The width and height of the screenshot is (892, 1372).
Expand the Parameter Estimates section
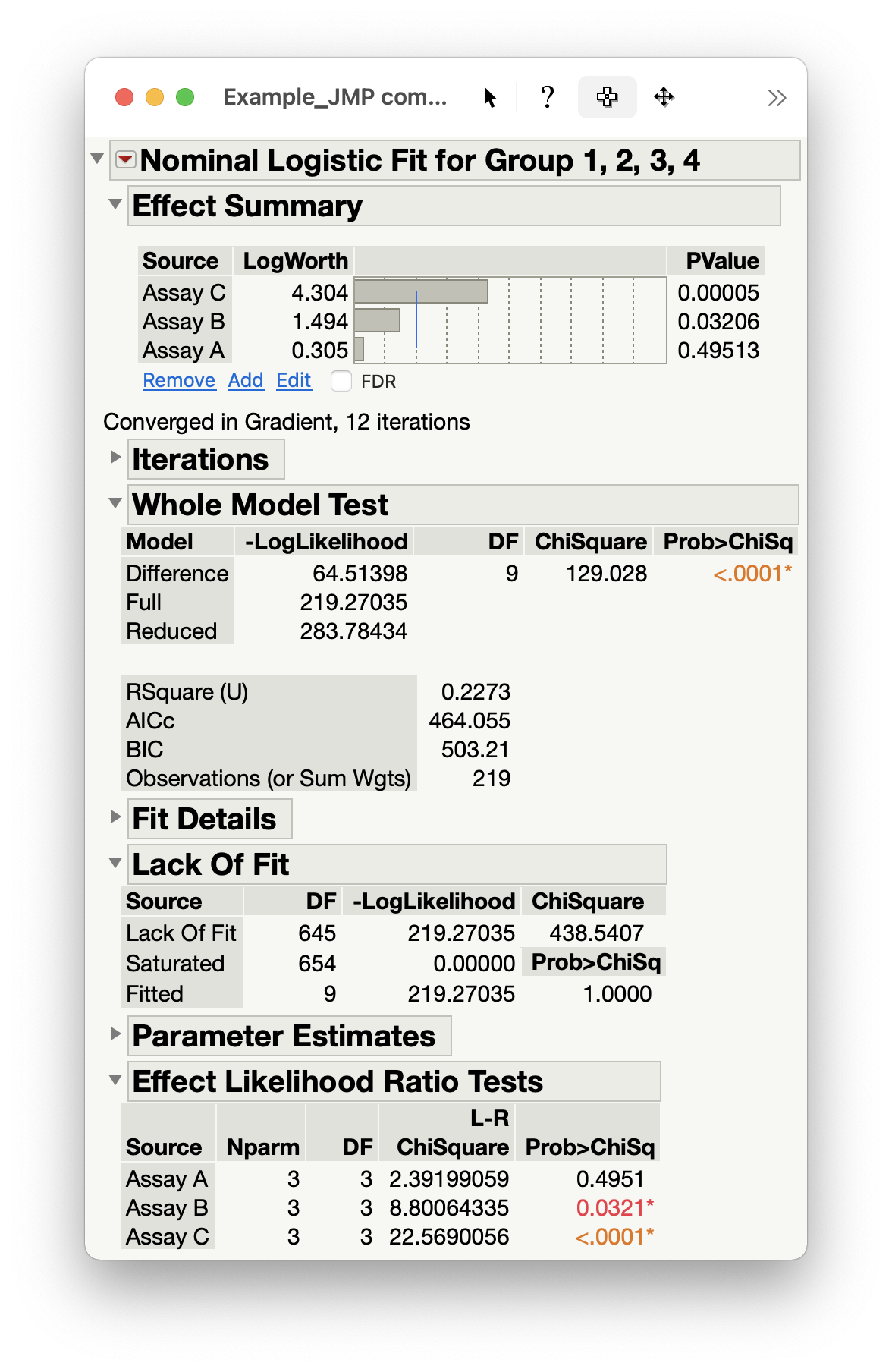(x=115, y=1034)
